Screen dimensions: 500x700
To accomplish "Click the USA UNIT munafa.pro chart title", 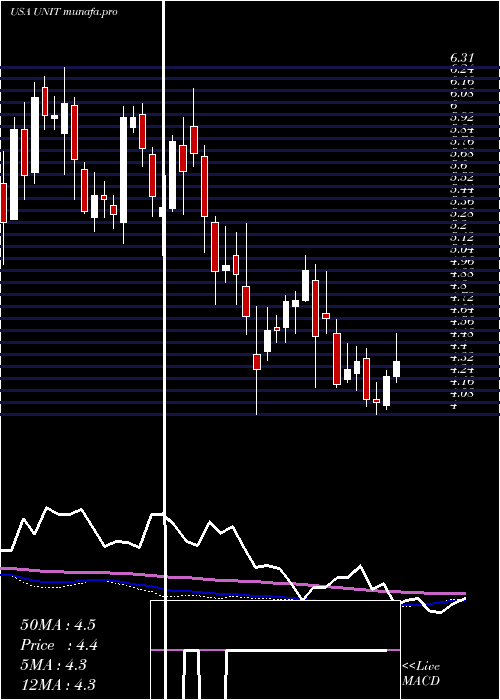I will point(64,12).
